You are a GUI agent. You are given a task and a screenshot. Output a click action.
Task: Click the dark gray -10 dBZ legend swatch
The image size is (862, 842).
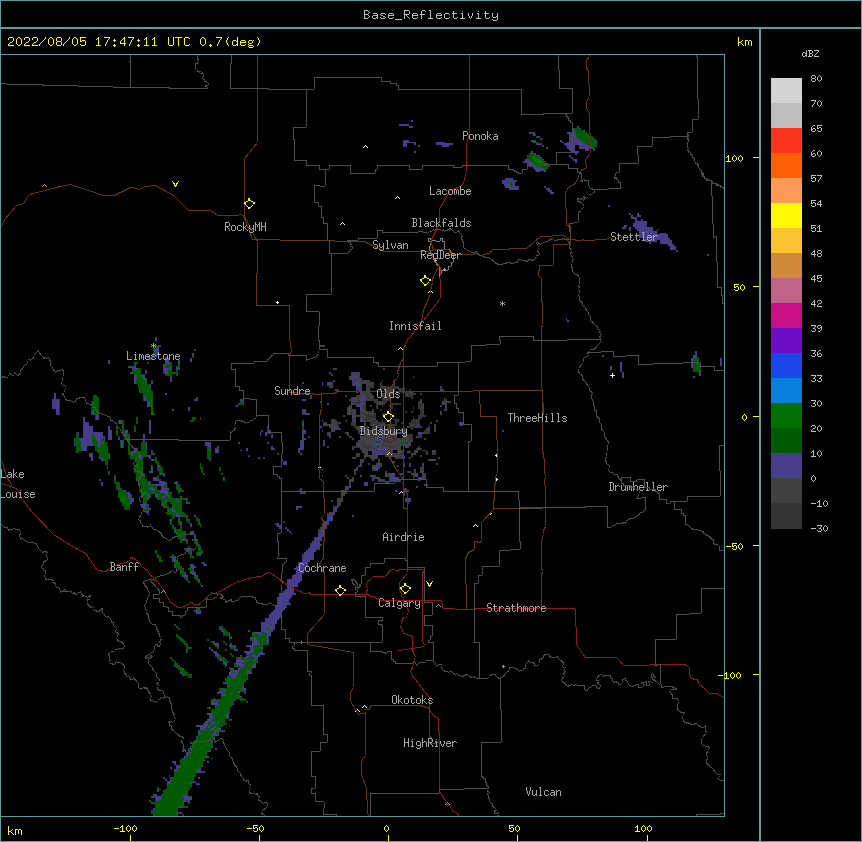[786, 516]
